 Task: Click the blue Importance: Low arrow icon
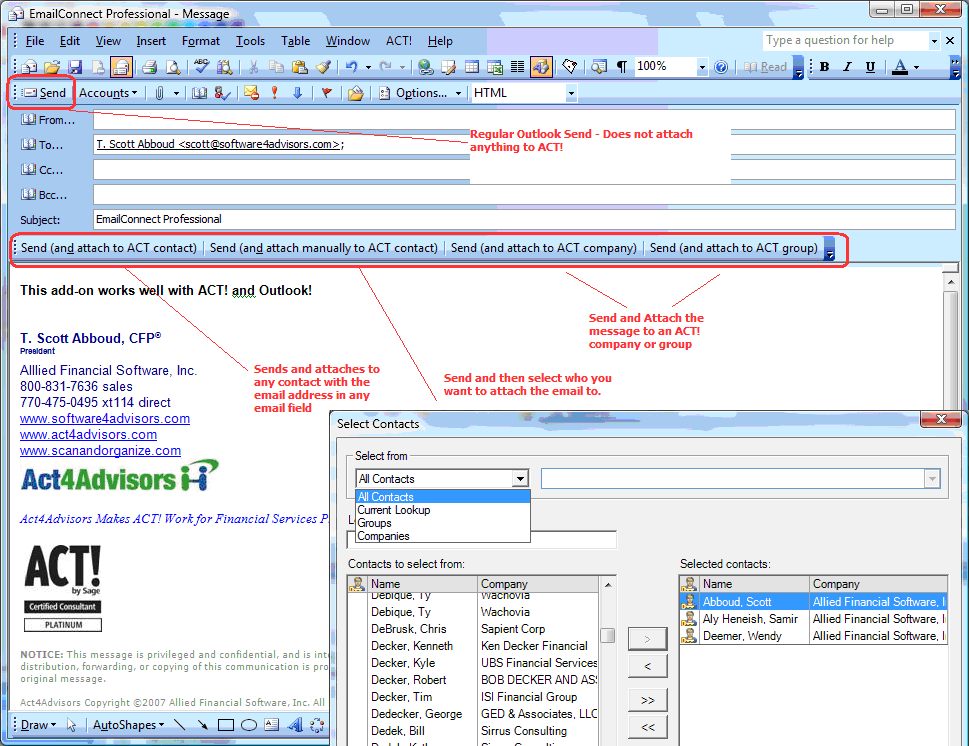[297, 93]
